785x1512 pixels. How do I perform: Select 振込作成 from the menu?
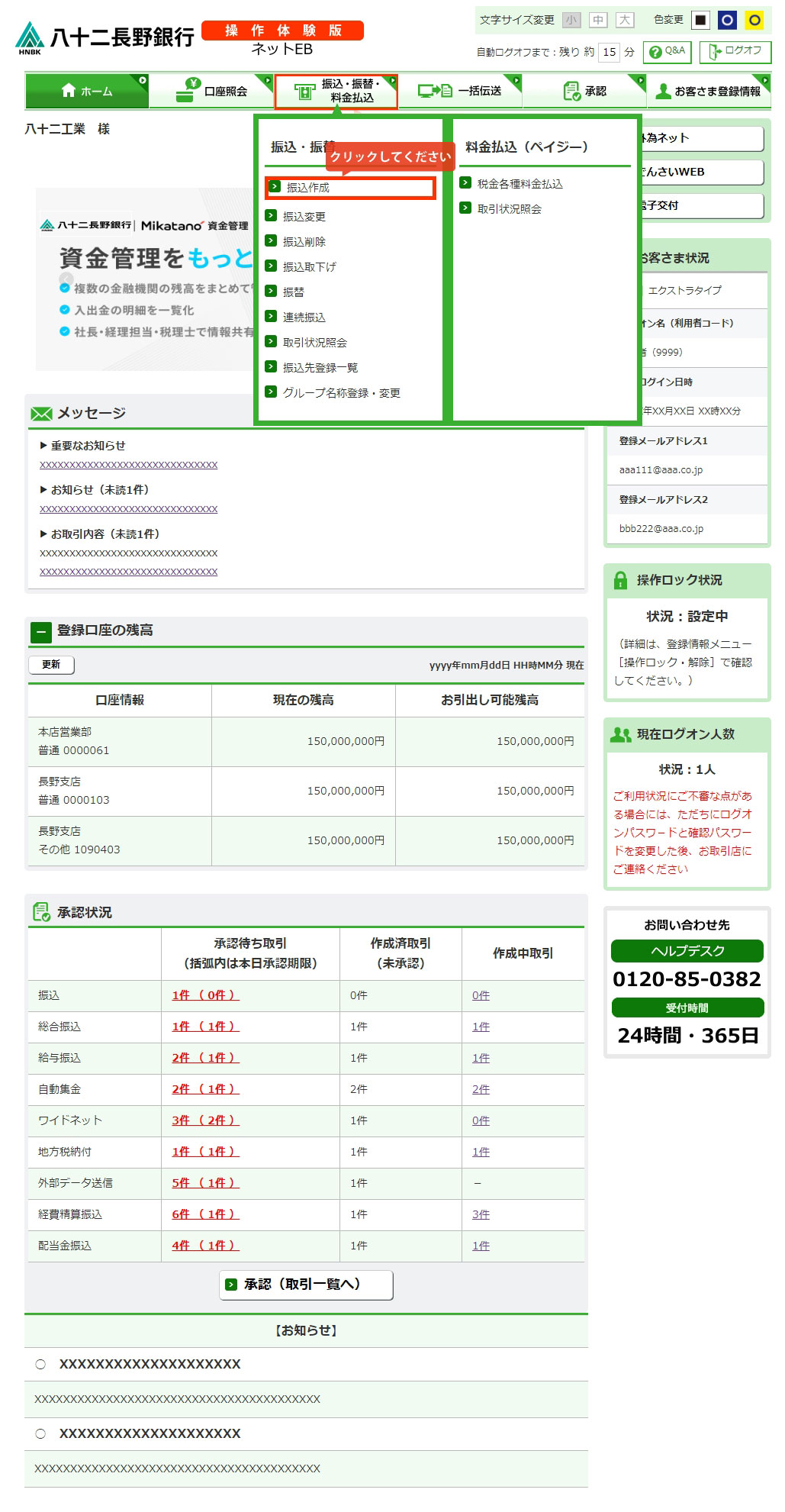[x=308, y=188]
